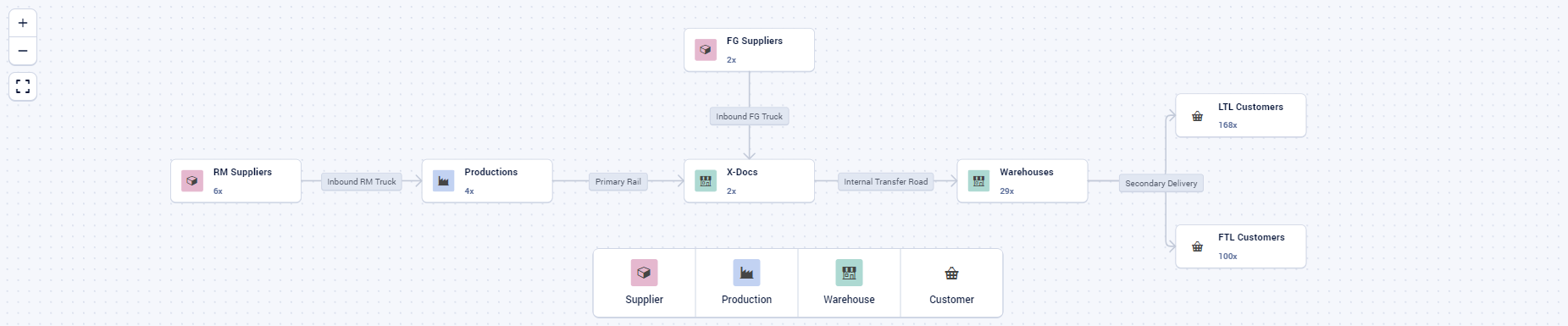Select the Production legend item
Image resolution: width=1568 pixels, height=326 pixels.
[x=746, y=283]
